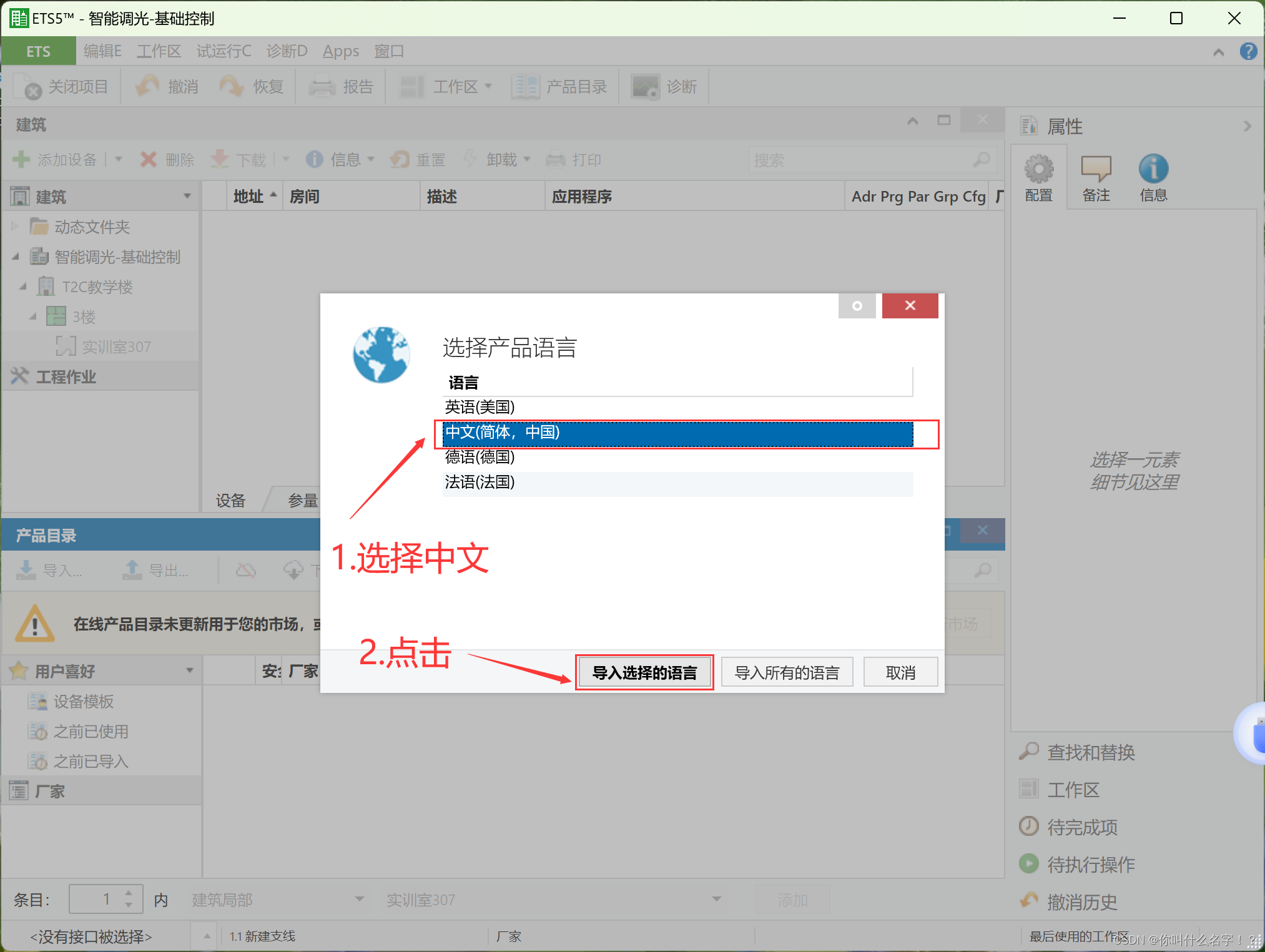Viewport: 1265px width, 952px height.
Task: Select 德语(德国) language row
Action: [480, 457]
